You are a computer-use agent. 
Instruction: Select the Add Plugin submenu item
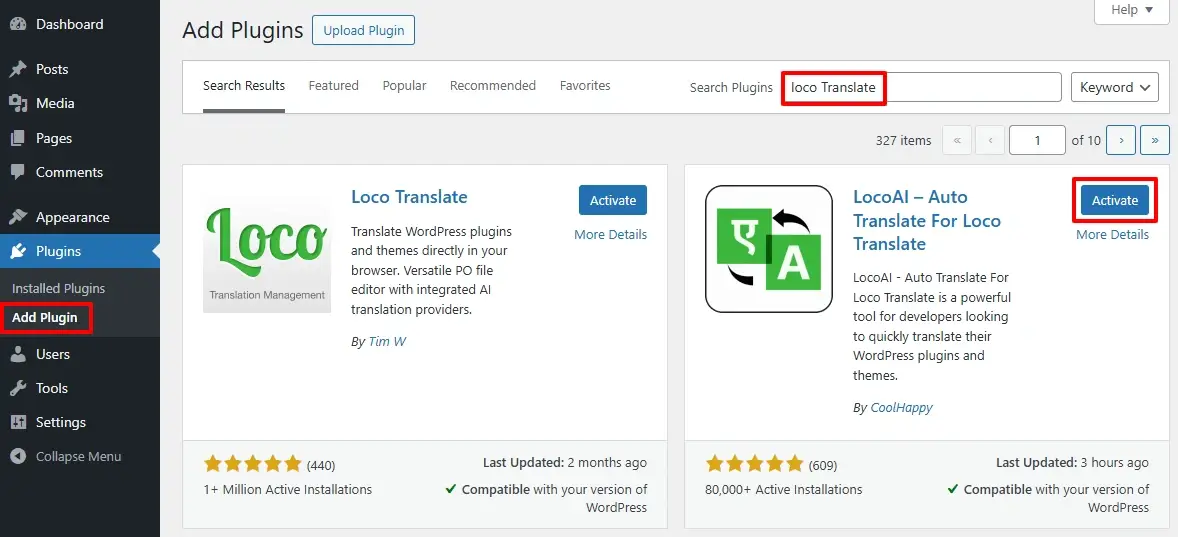pyautogui.click(x=45, y=318)
